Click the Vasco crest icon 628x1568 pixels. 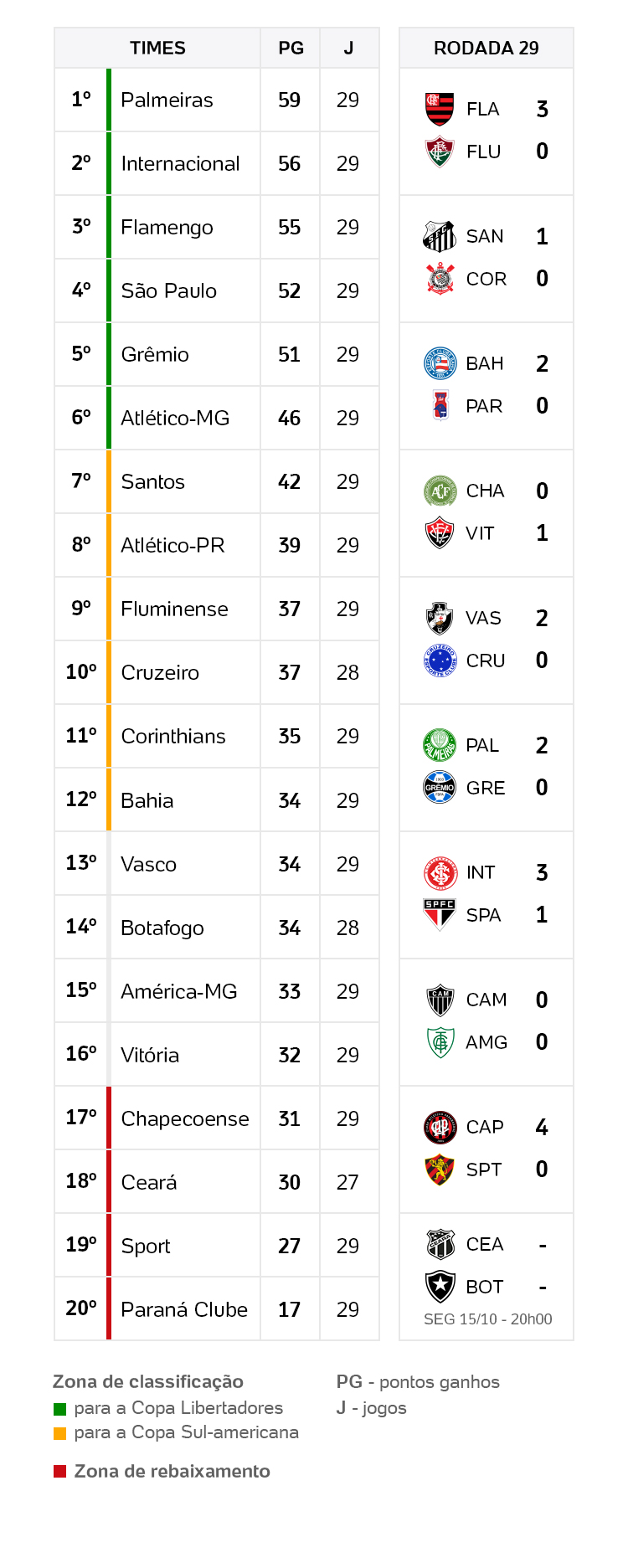tap(440, 619)
